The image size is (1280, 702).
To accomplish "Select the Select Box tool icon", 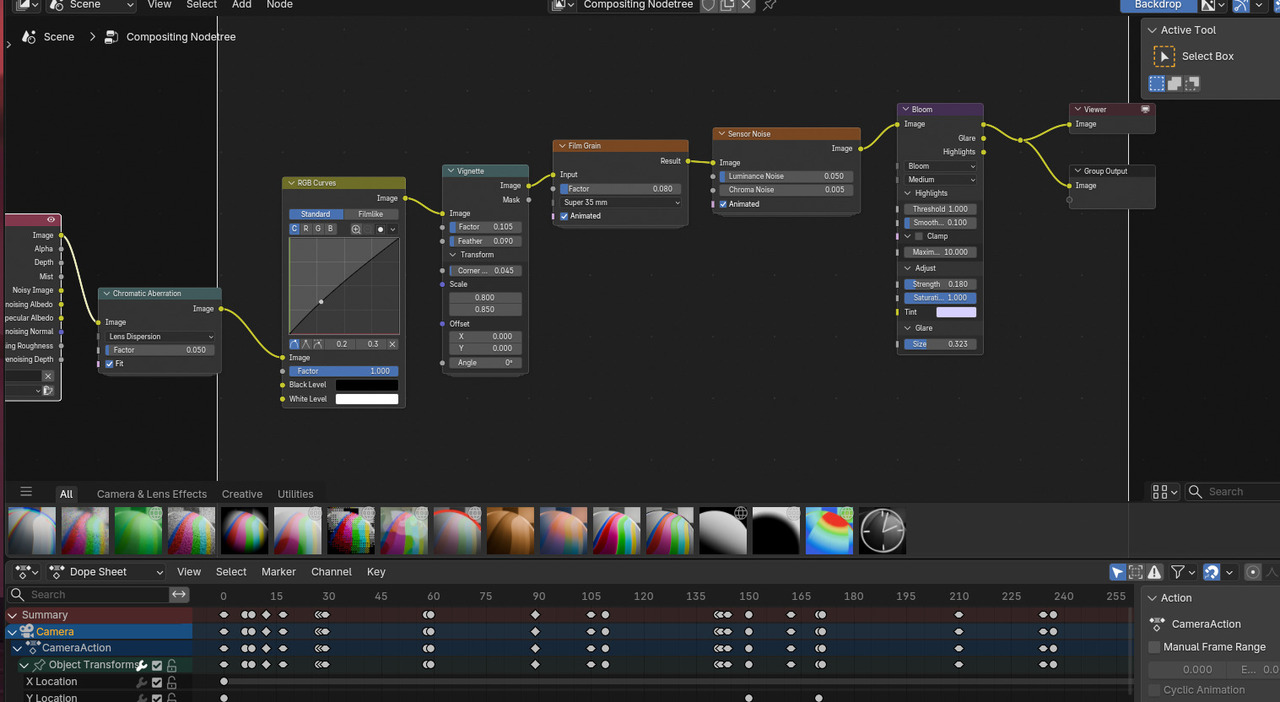I will click(x=1164, y=56).
